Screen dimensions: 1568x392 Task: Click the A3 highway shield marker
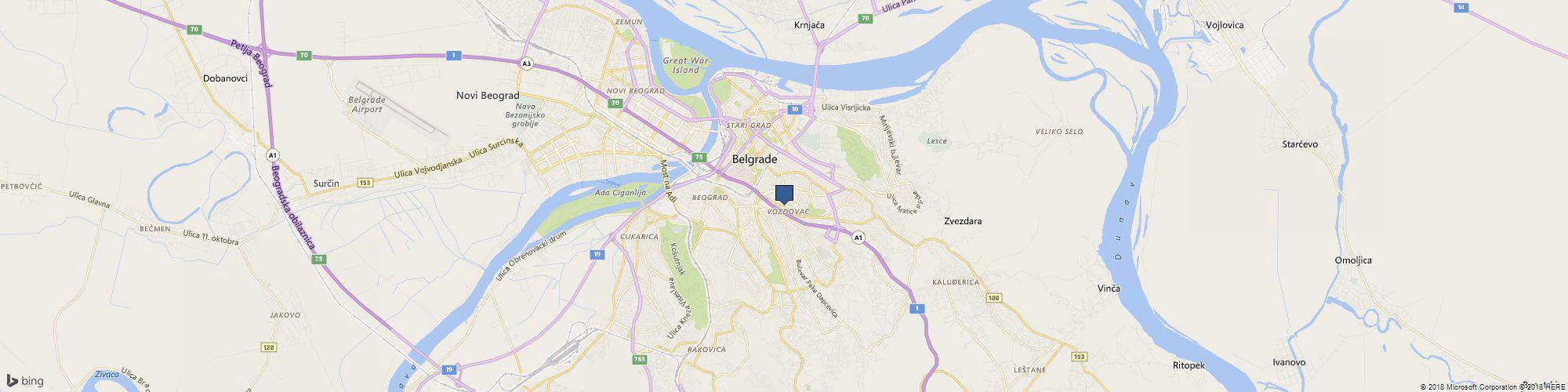[x=528, y=64]
